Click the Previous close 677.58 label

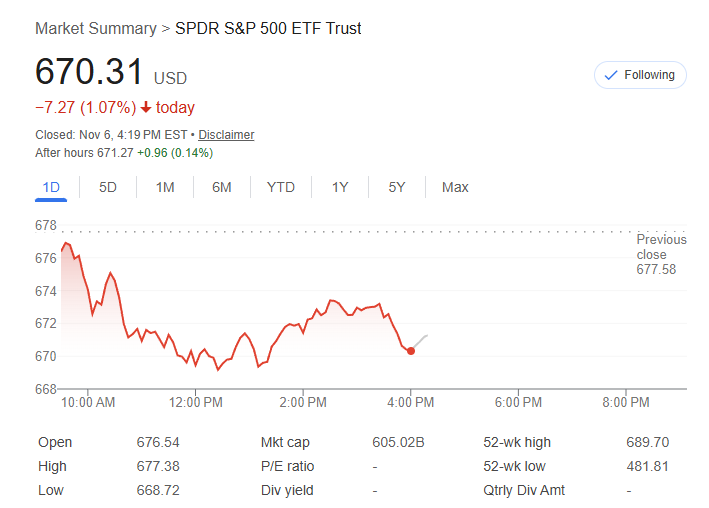click(661, 255)
